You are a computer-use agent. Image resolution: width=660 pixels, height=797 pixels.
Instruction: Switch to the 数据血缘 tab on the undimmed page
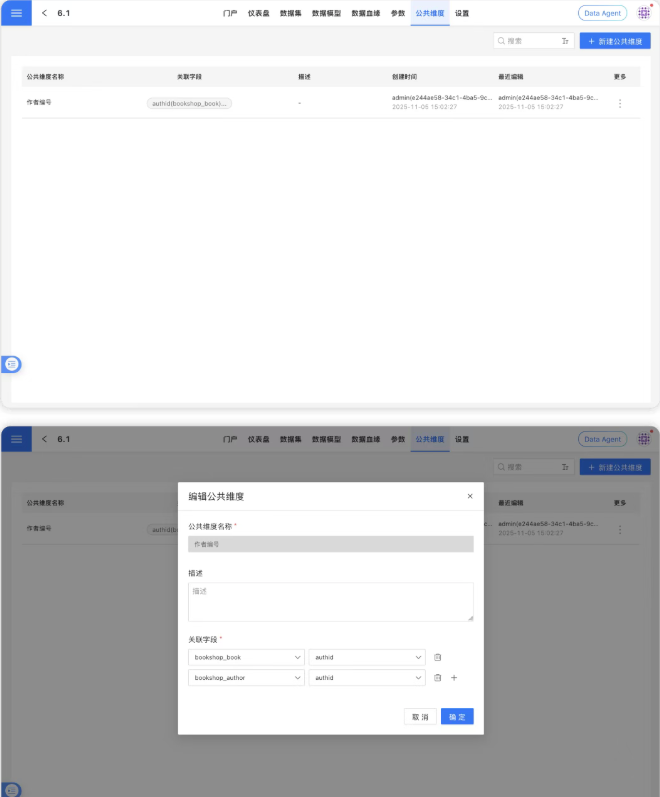tap(366, 13)
